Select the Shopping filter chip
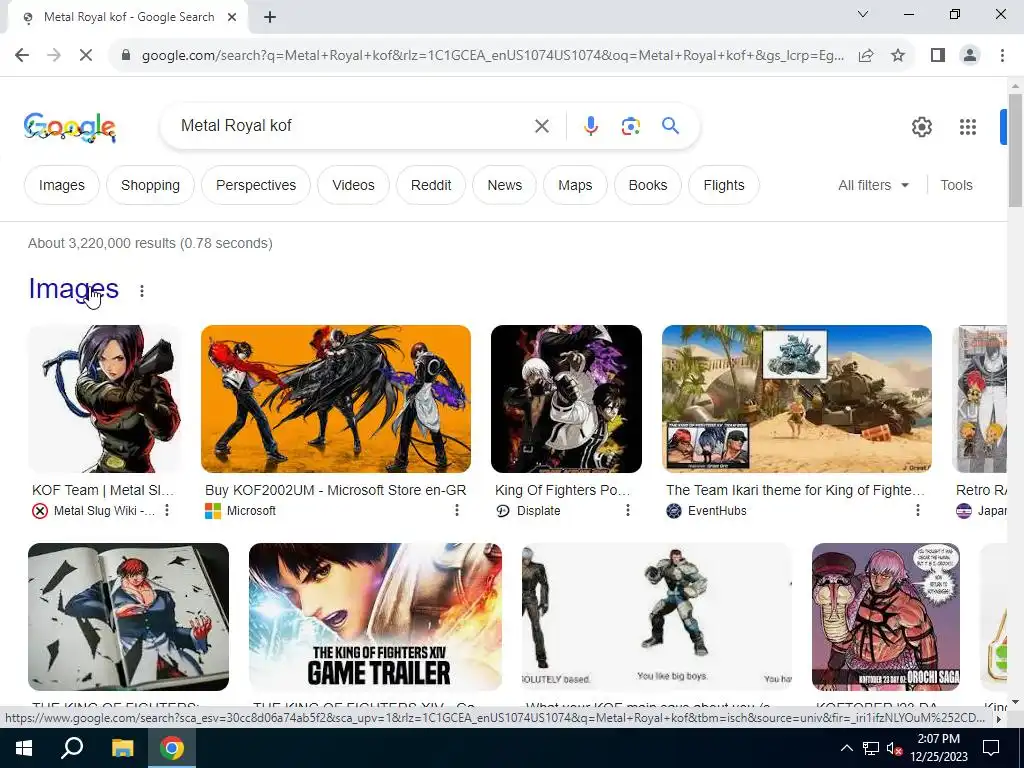This screenshot has height=768, width=1024. [150, 185]
